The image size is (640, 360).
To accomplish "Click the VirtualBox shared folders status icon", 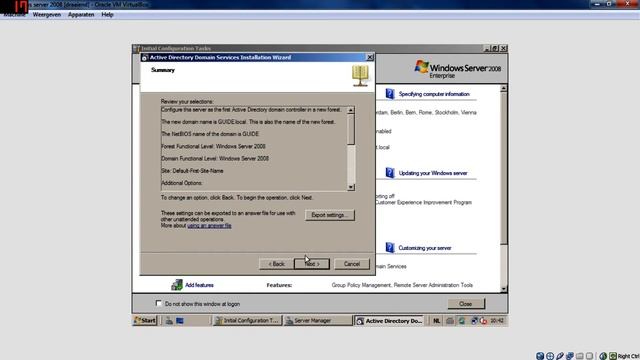I will click(x=580, y=356).
